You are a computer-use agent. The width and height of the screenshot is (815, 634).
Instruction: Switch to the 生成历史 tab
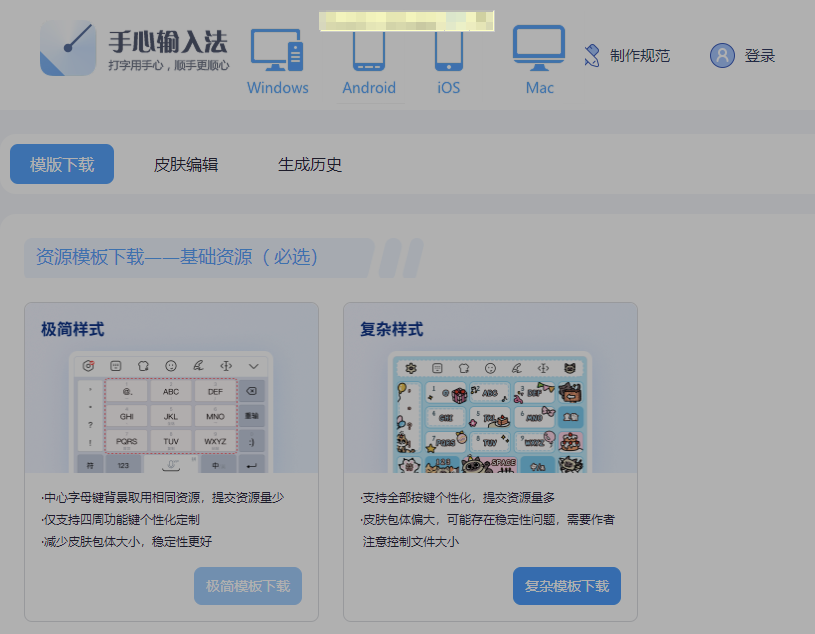click(x=310, y=165)
